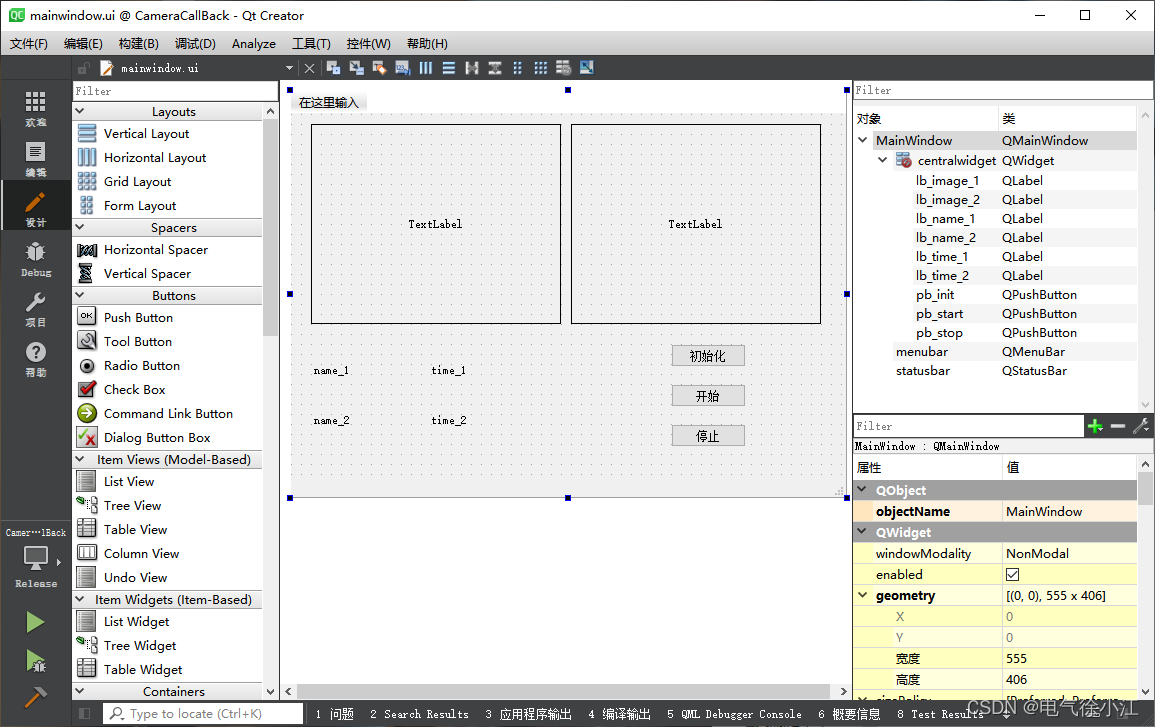Collapse the geometry property group

[863, 594]
